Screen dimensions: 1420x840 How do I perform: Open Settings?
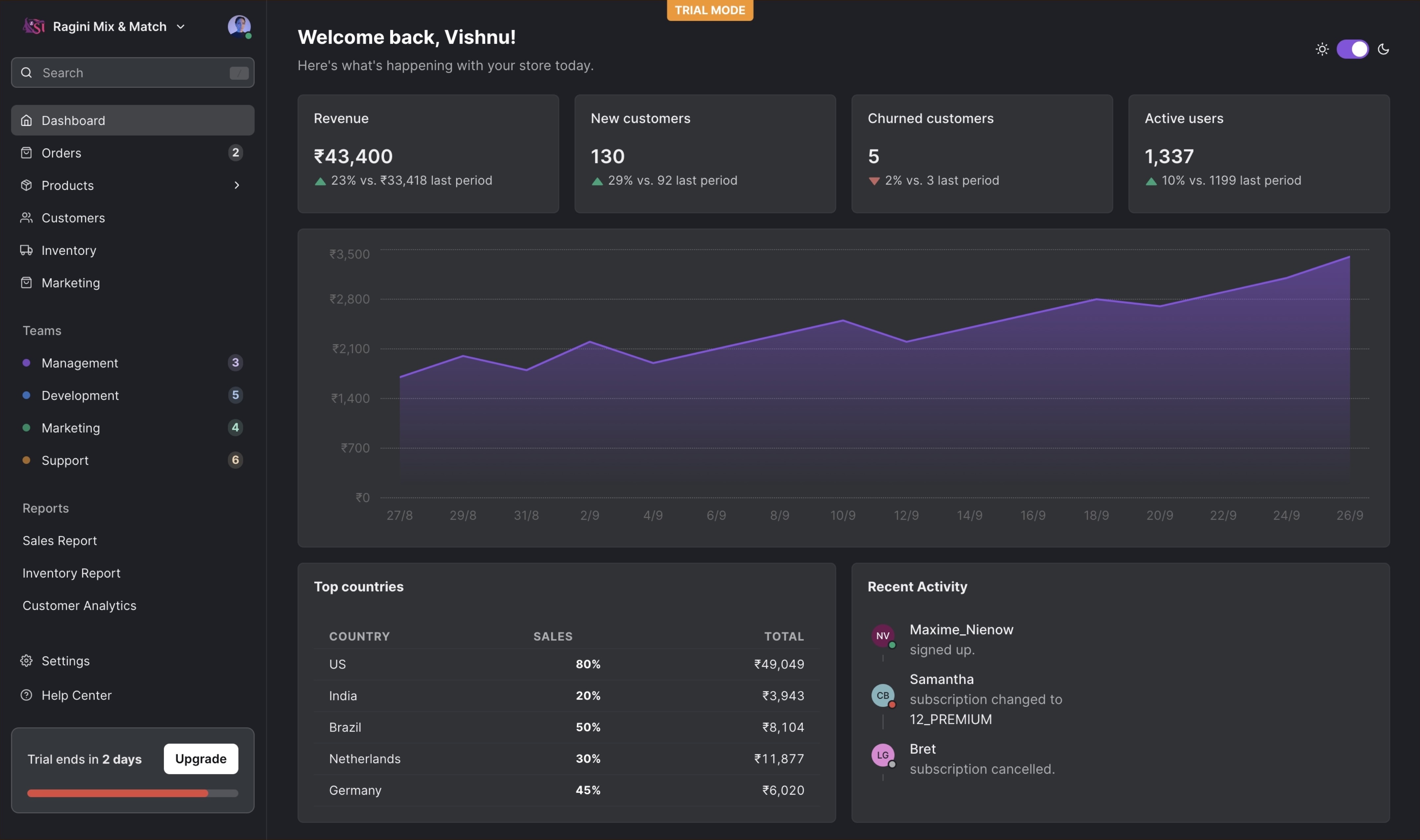[133, 661]
